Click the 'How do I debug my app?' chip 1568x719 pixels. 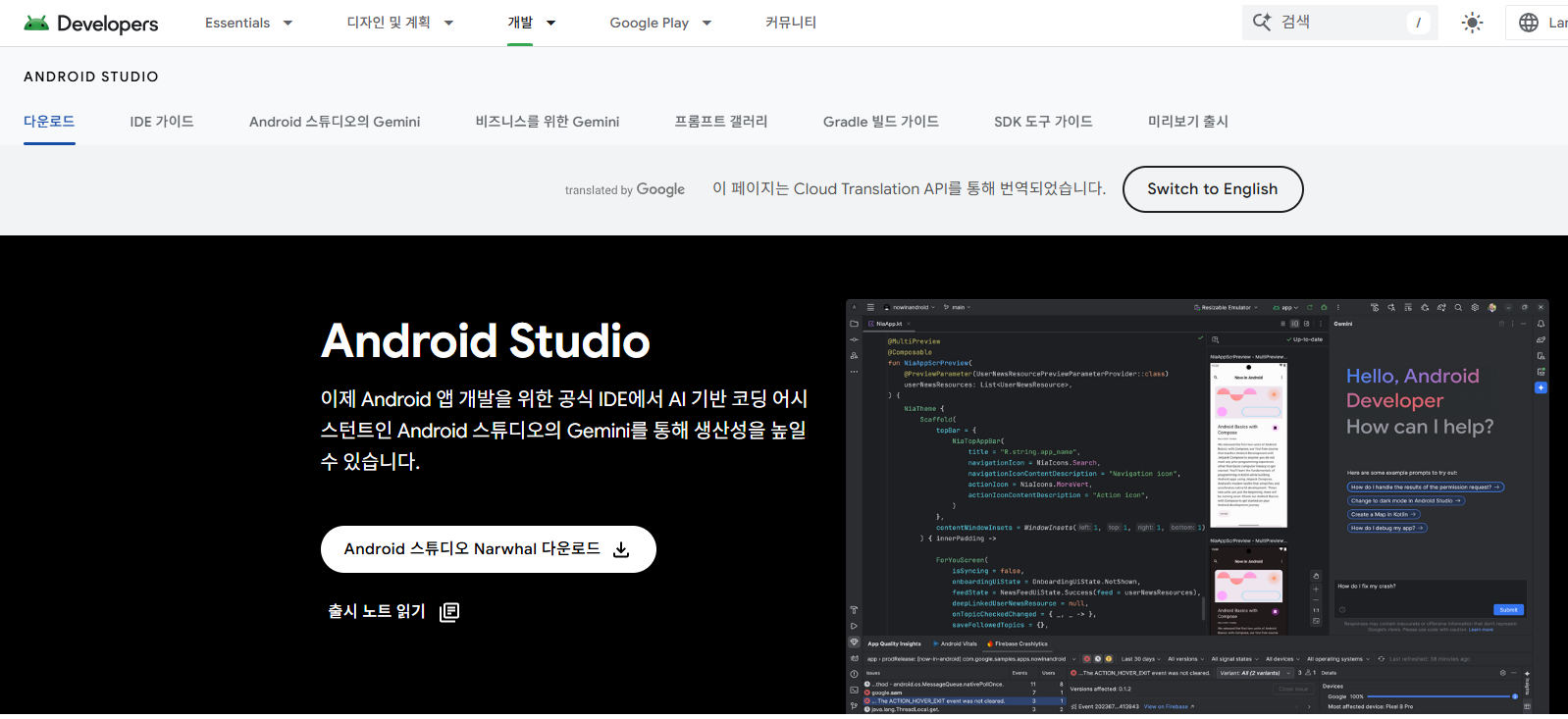[x=1386, y=528]
